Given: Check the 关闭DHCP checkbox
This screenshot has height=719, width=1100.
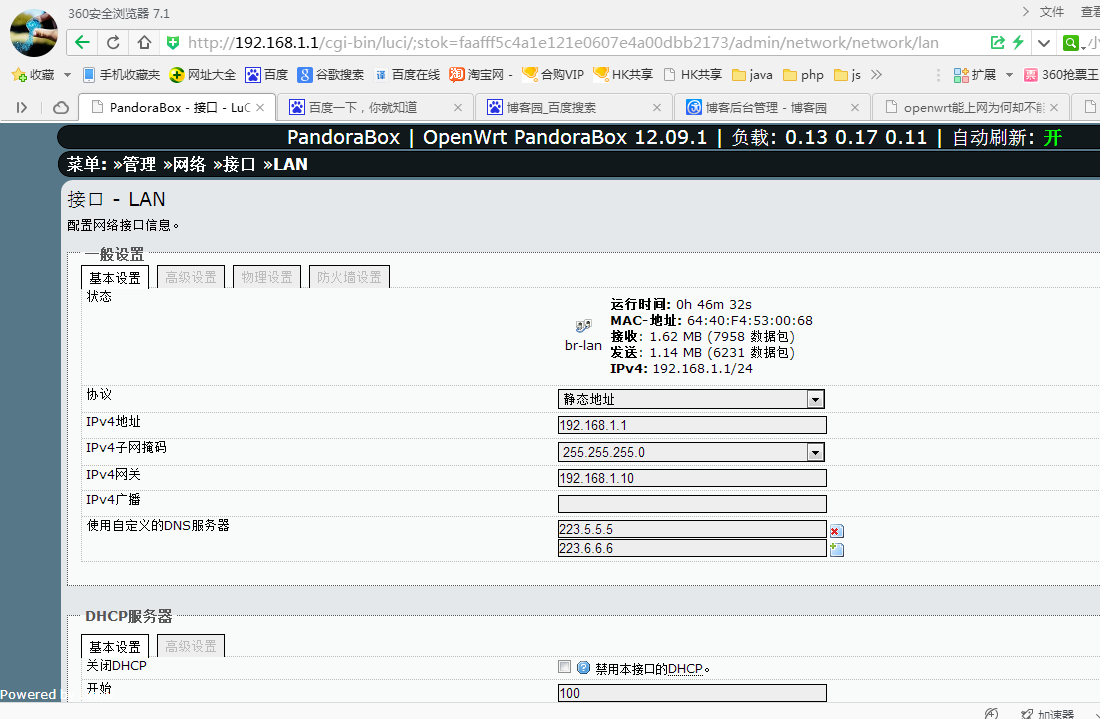Looking at the screenshot, I should click(565, 666).
